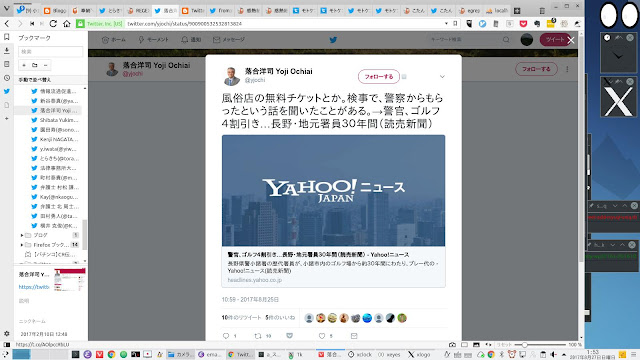Take a page capture with camera icon

[x=452, y=344]
